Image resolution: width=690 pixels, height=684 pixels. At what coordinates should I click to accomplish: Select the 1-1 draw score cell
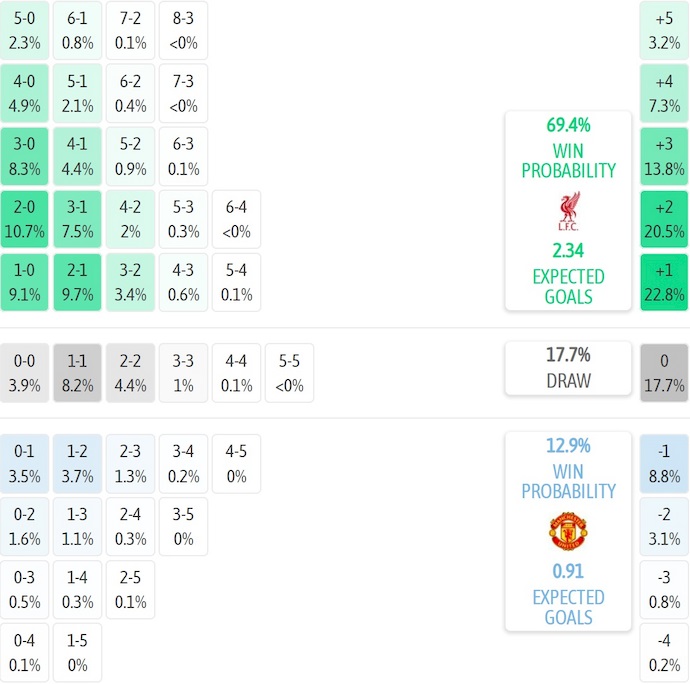pos(78,373)
